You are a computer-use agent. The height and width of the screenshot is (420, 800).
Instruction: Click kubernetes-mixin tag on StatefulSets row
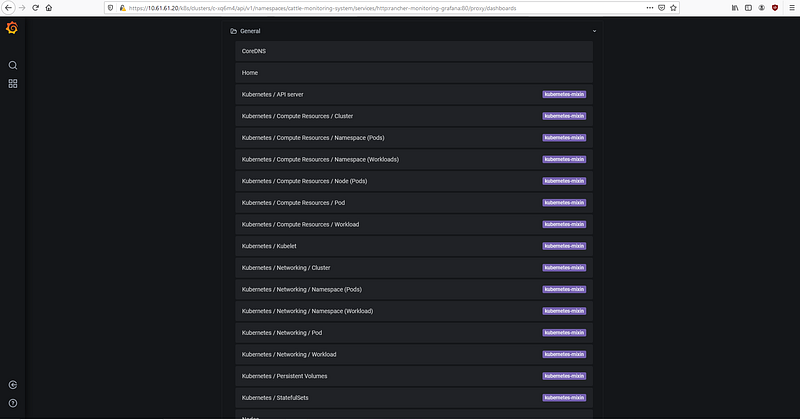pyautogui.click(x=564, y=398)
